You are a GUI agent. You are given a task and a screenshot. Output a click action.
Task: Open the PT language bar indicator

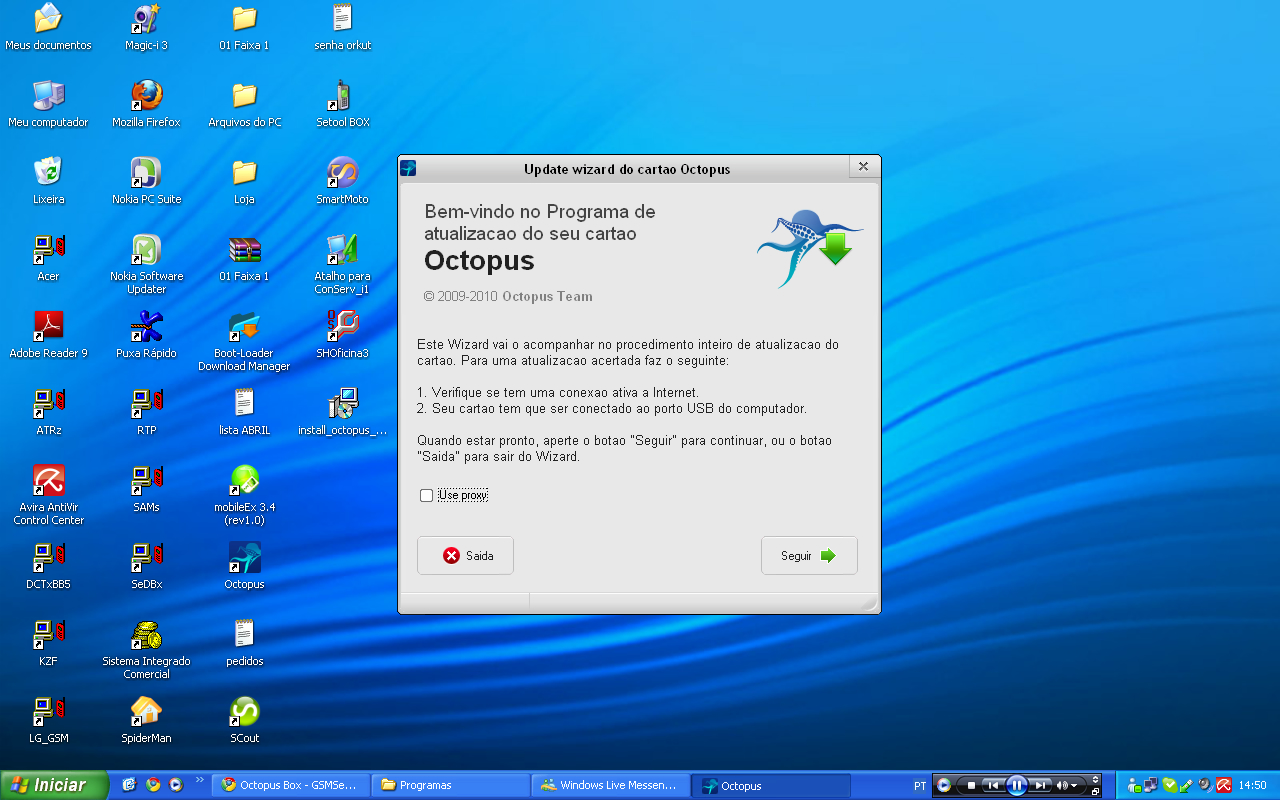pyautogui.click(x=920, y=786)
